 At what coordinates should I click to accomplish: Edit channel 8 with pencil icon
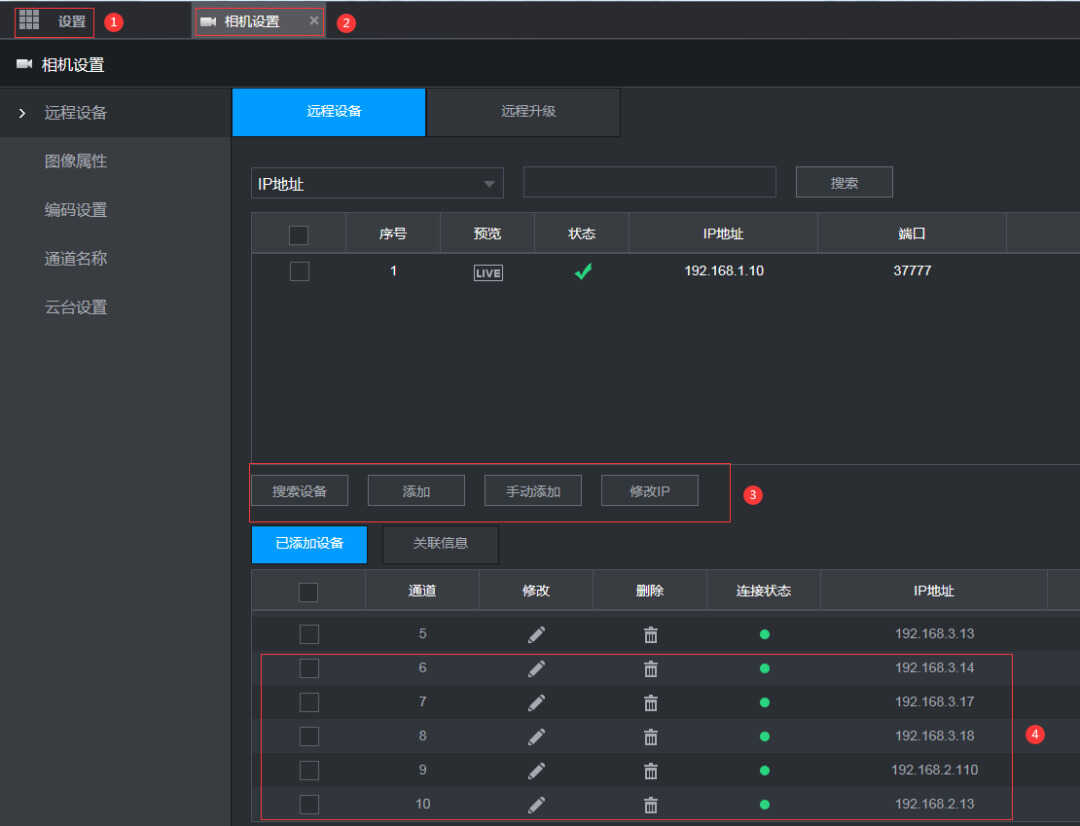coord(537,736)
